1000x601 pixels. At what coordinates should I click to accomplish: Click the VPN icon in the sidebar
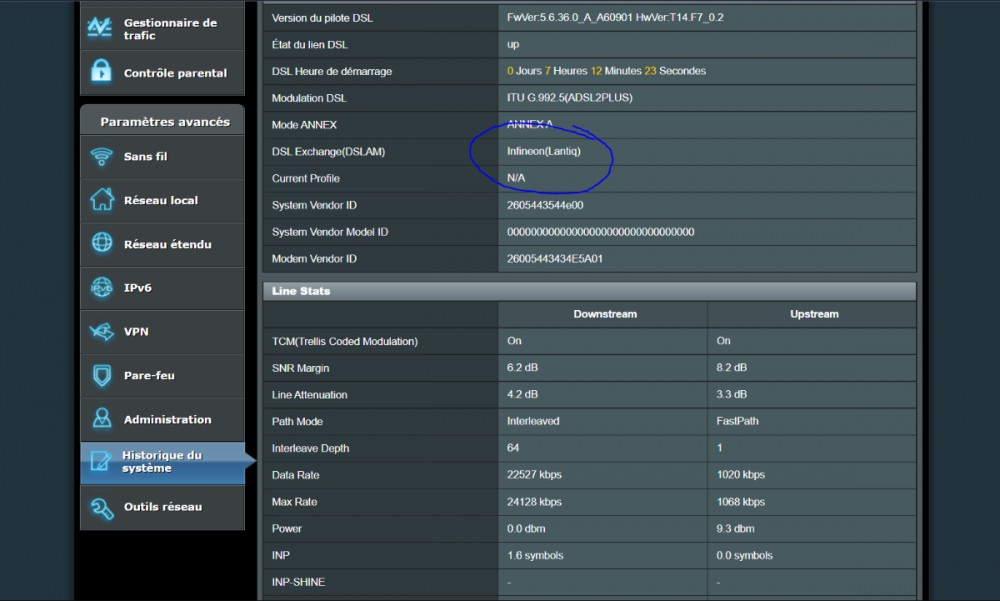click(x=101, y=332)
